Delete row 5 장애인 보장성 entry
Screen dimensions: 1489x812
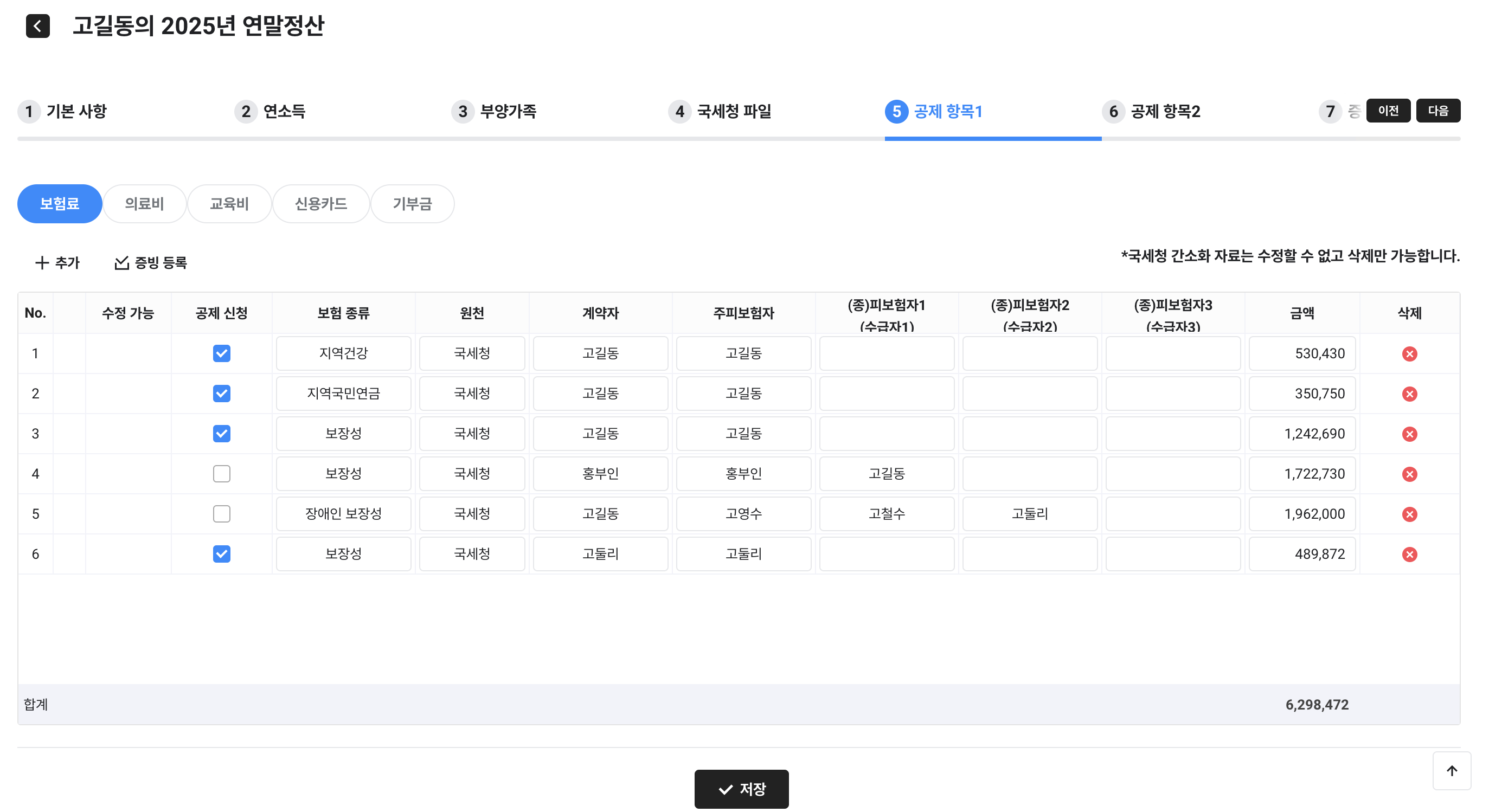[x=1409, y=514]
